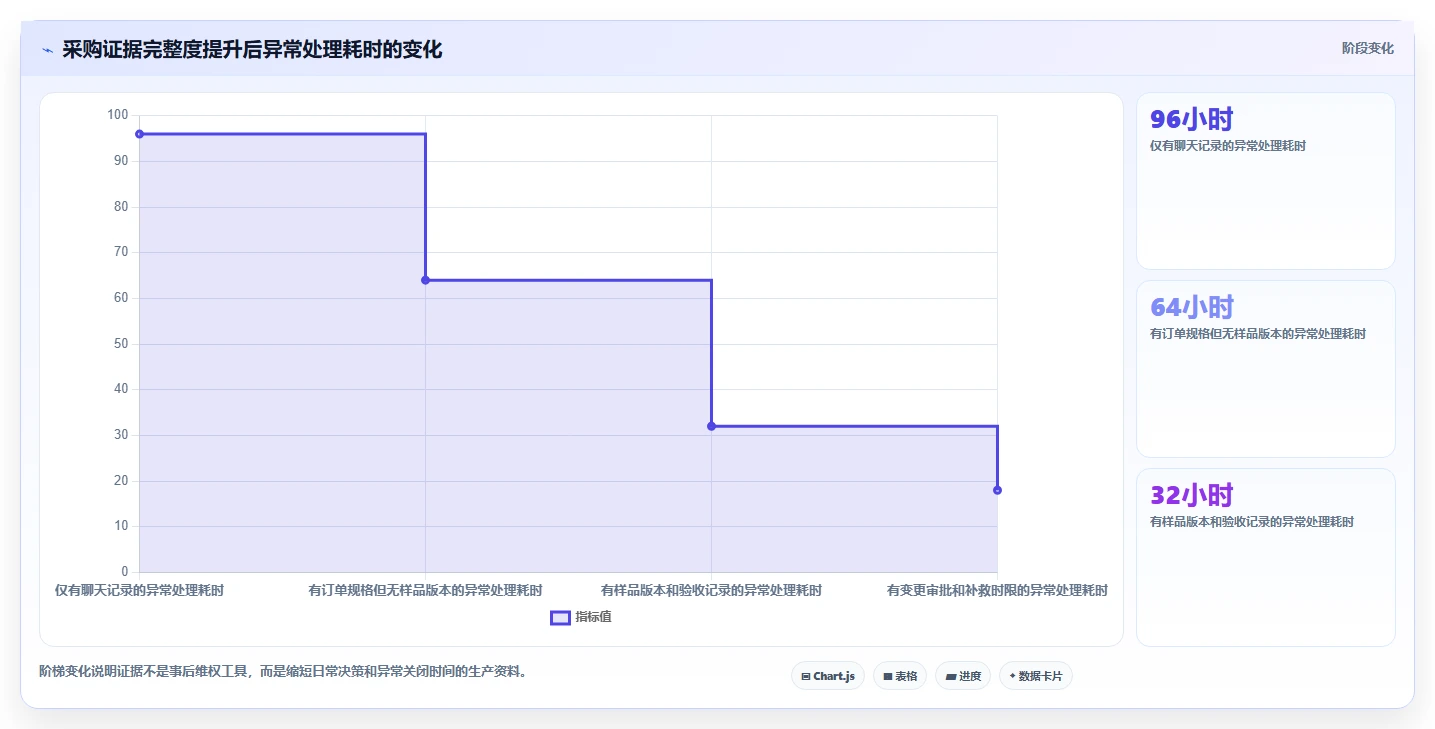Click card caption 有订单规格但无样品版本的异常处理耗时
Screen dimensions: 1435x729
1258,333
